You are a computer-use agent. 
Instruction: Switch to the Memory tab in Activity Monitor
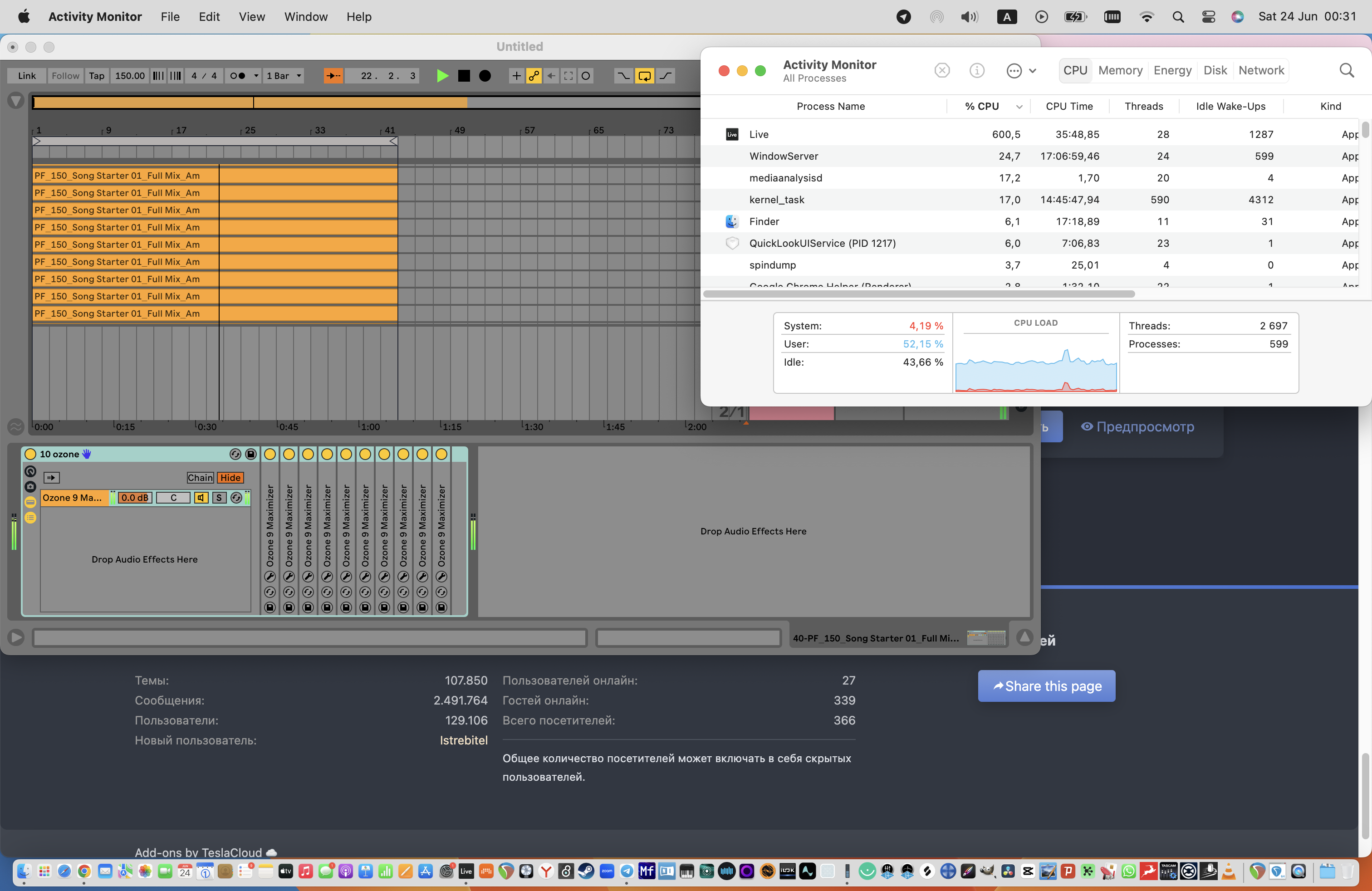pyautogui.click(x=1120, y=70)
